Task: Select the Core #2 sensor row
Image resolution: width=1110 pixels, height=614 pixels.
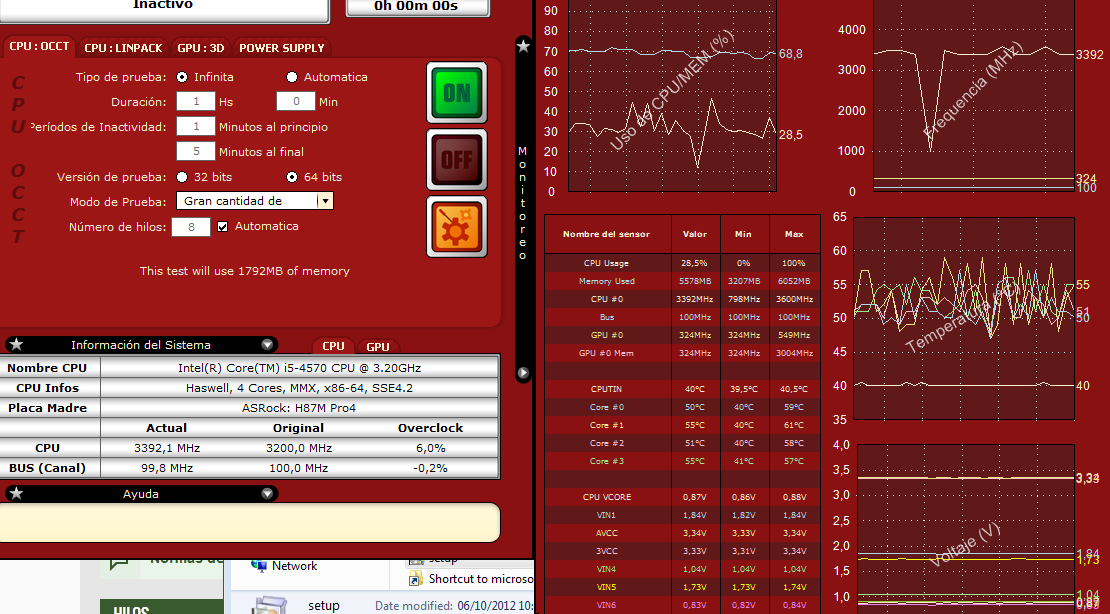Action: click(x=682, y=443)
